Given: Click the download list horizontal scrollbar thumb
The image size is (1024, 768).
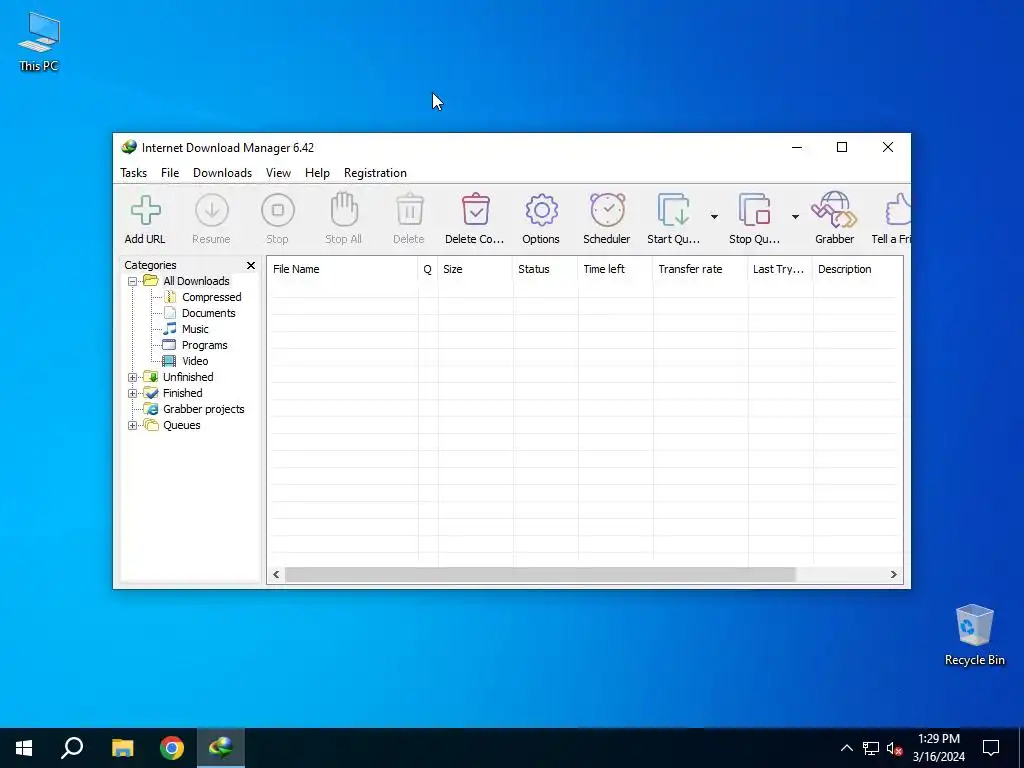Looking at the screenshot, I should pyautogui.click(x=540, y=575).
